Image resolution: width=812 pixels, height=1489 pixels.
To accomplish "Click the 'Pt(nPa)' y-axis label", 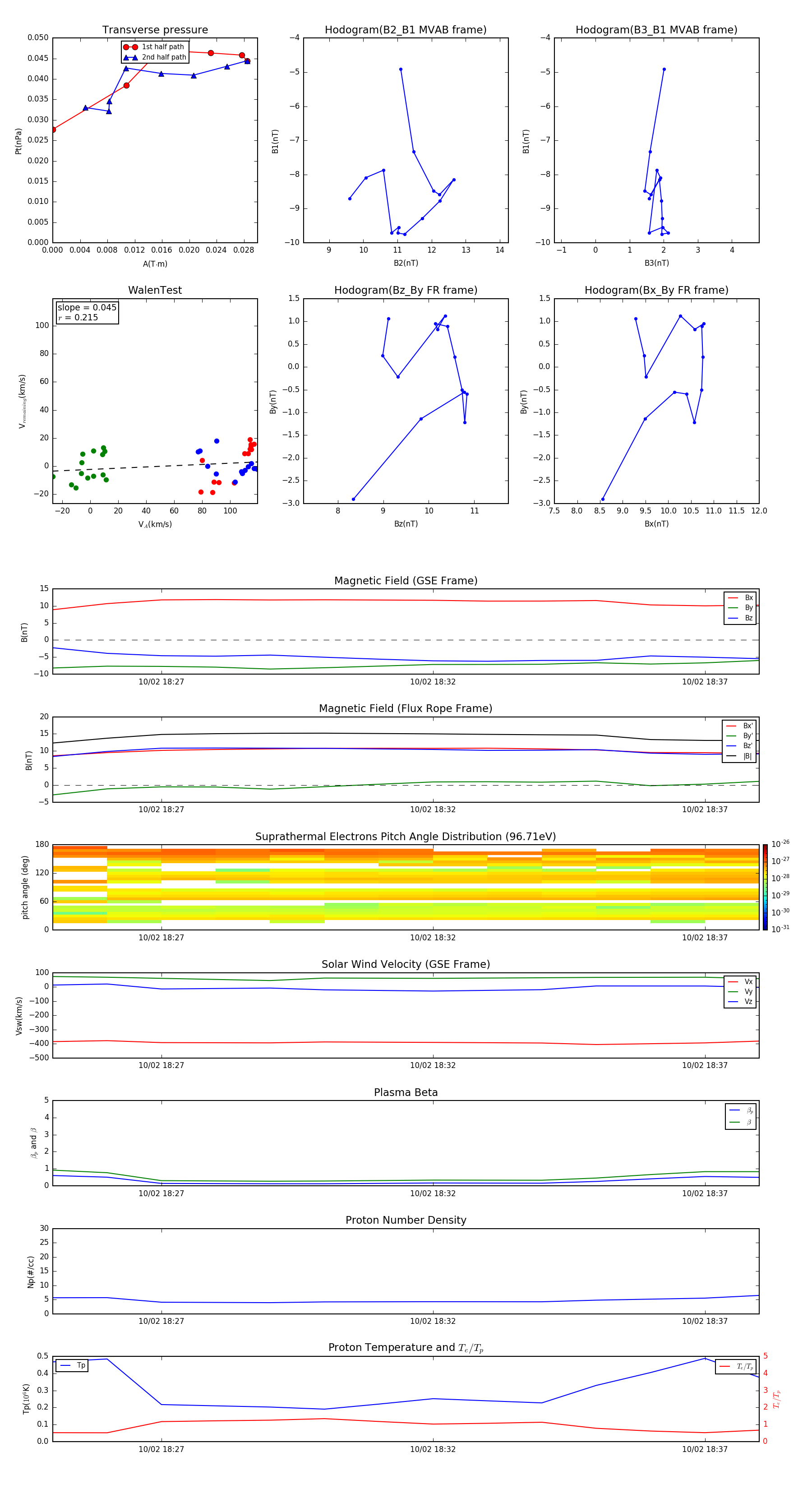I will tap(18, 140).
